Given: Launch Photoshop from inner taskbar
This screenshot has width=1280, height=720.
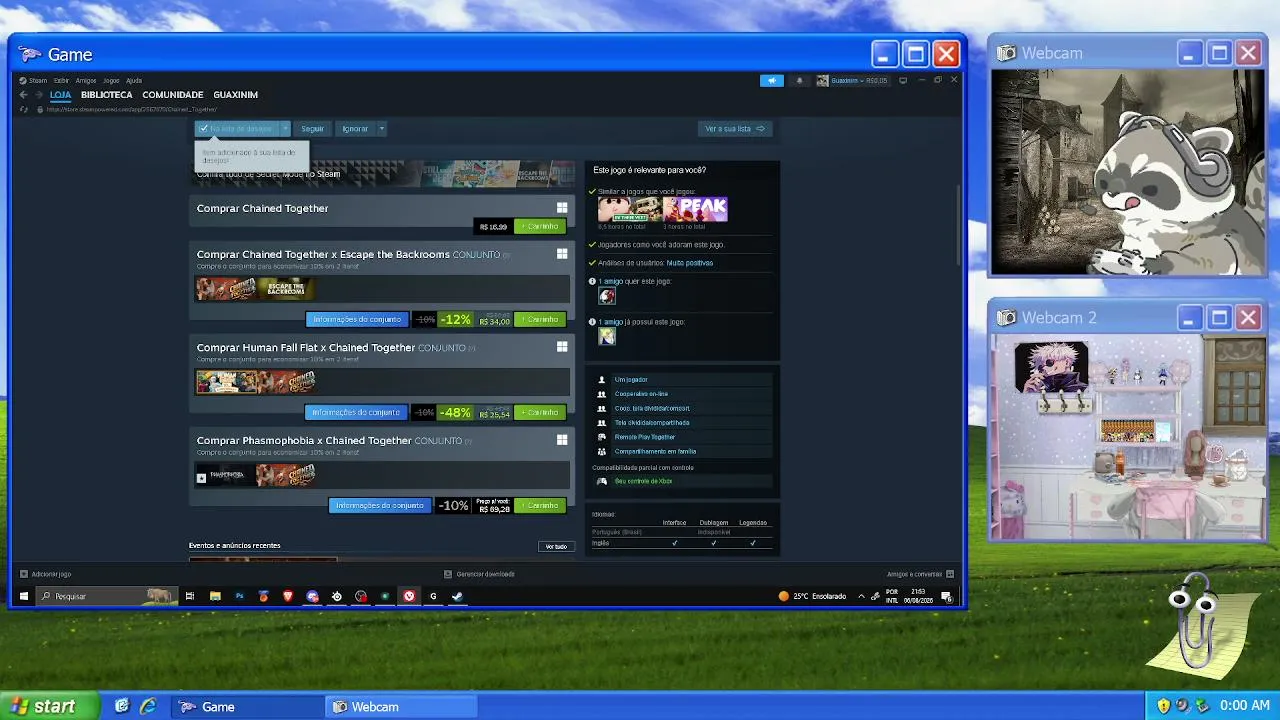Looking at the screenshot, I should pos(239,596).
